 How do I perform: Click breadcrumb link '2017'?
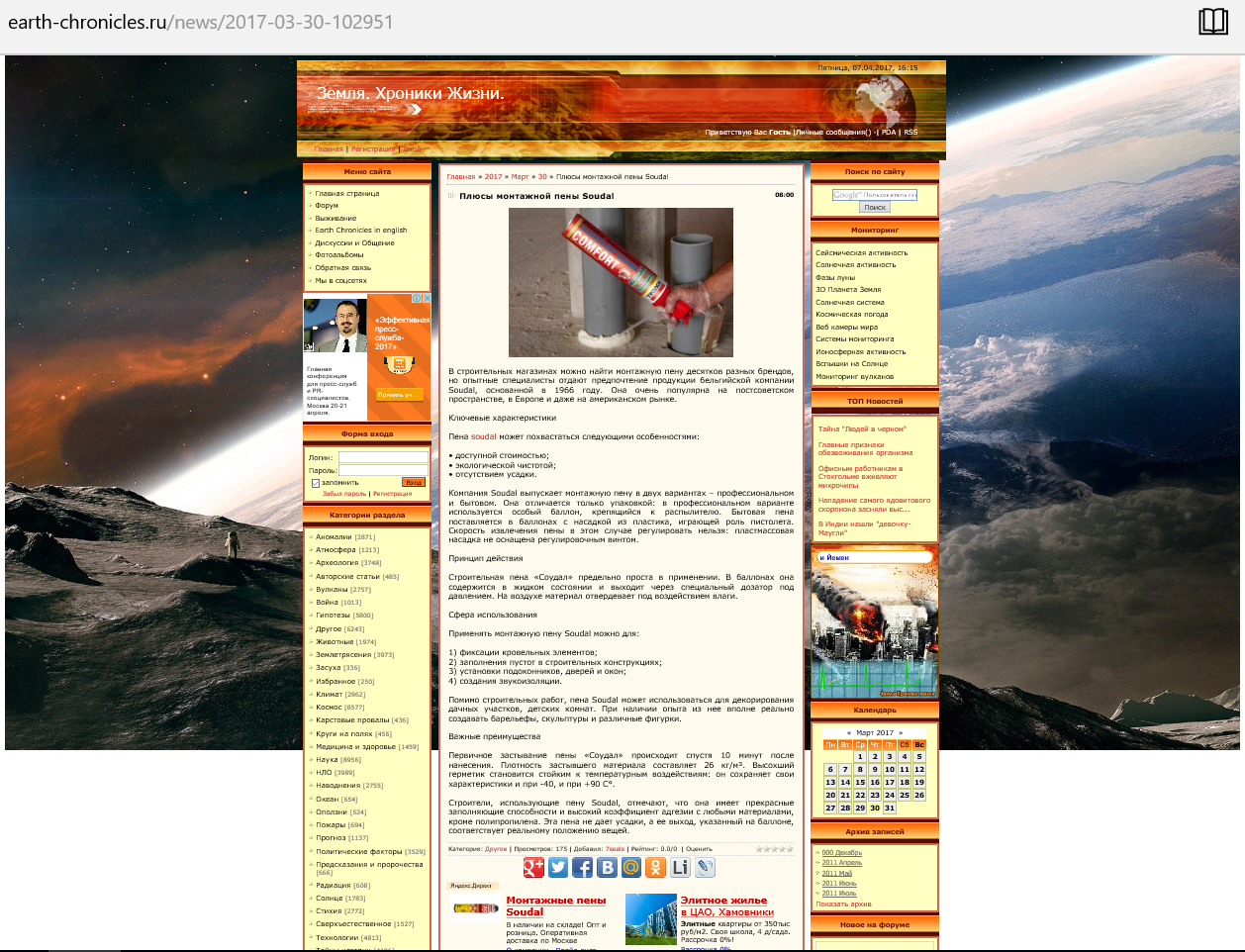point(493,177)
